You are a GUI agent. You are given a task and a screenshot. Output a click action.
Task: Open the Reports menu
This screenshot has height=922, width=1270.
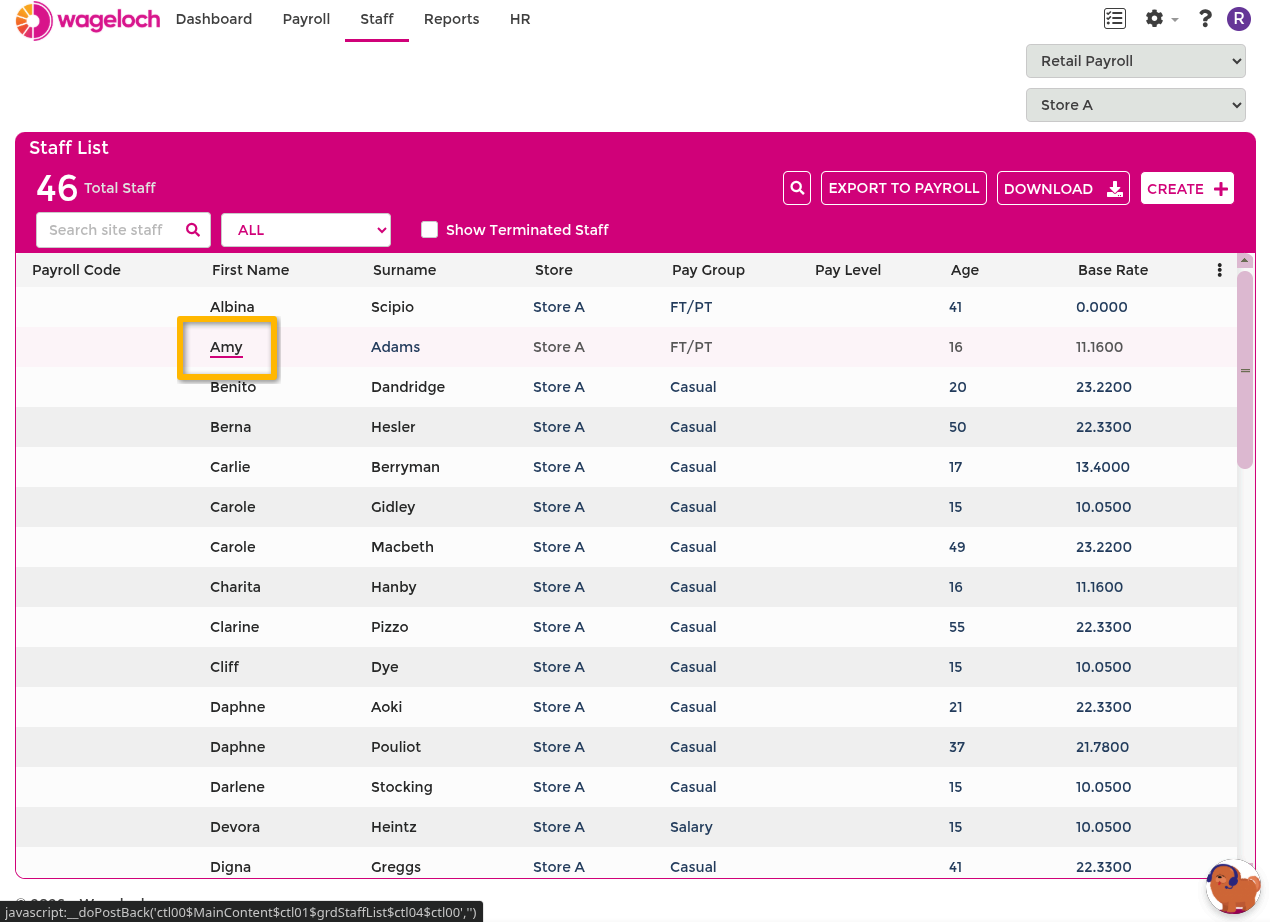tap(451, 19)
